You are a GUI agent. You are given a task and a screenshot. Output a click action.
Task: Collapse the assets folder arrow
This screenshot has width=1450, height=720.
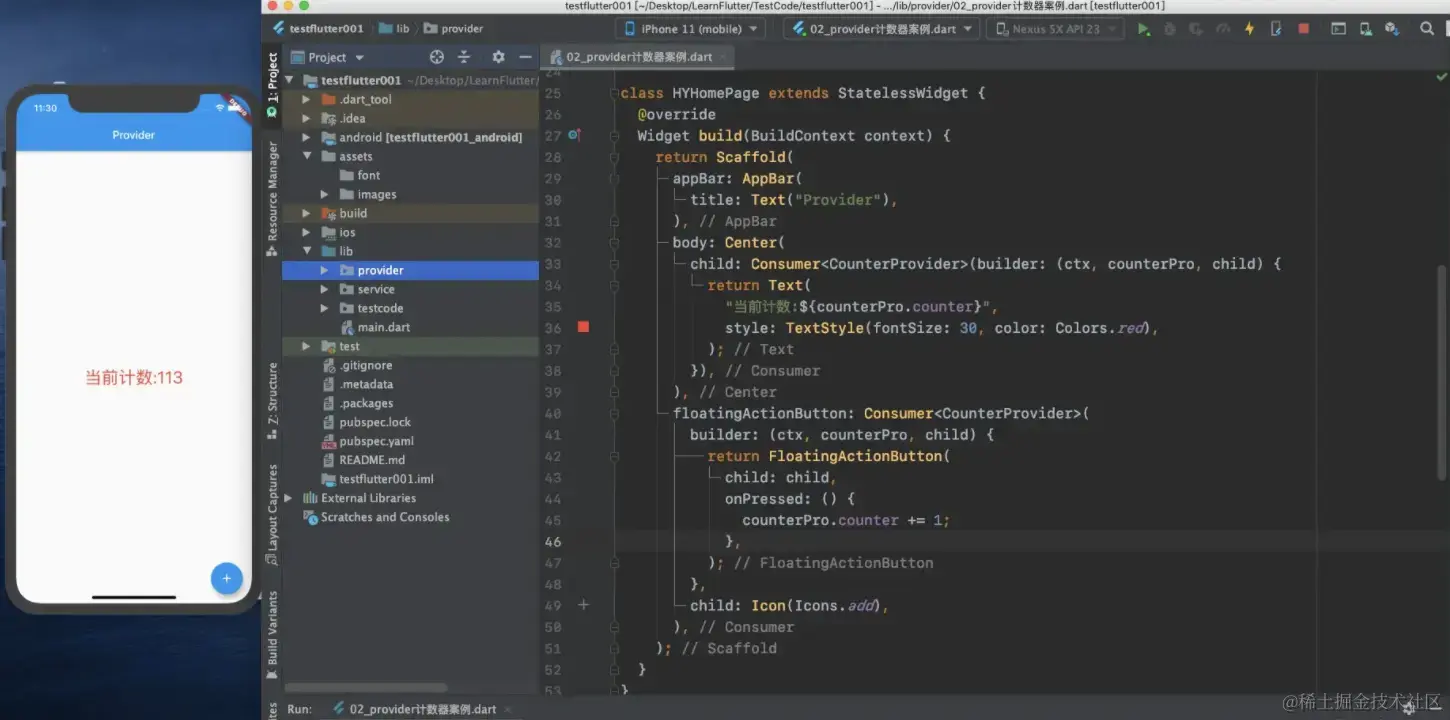coord(307,156)
